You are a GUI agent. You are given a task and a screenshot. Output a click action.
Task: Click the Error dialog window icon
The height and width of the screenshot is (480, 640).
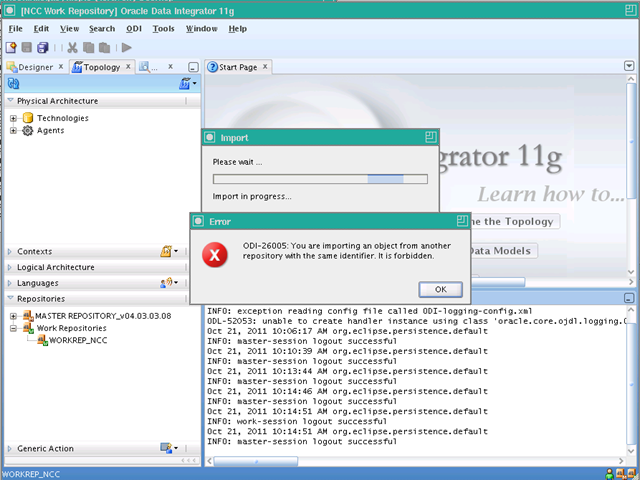point(198,221)
